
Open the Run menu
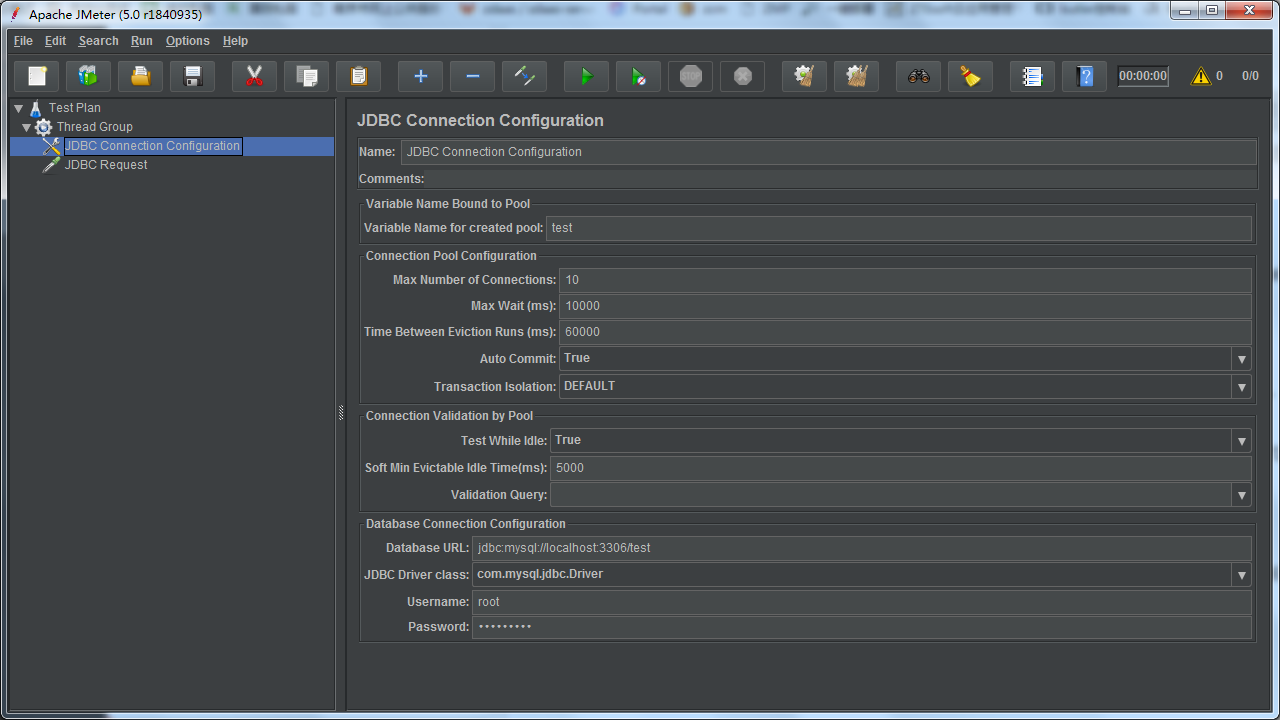point(142,41)
